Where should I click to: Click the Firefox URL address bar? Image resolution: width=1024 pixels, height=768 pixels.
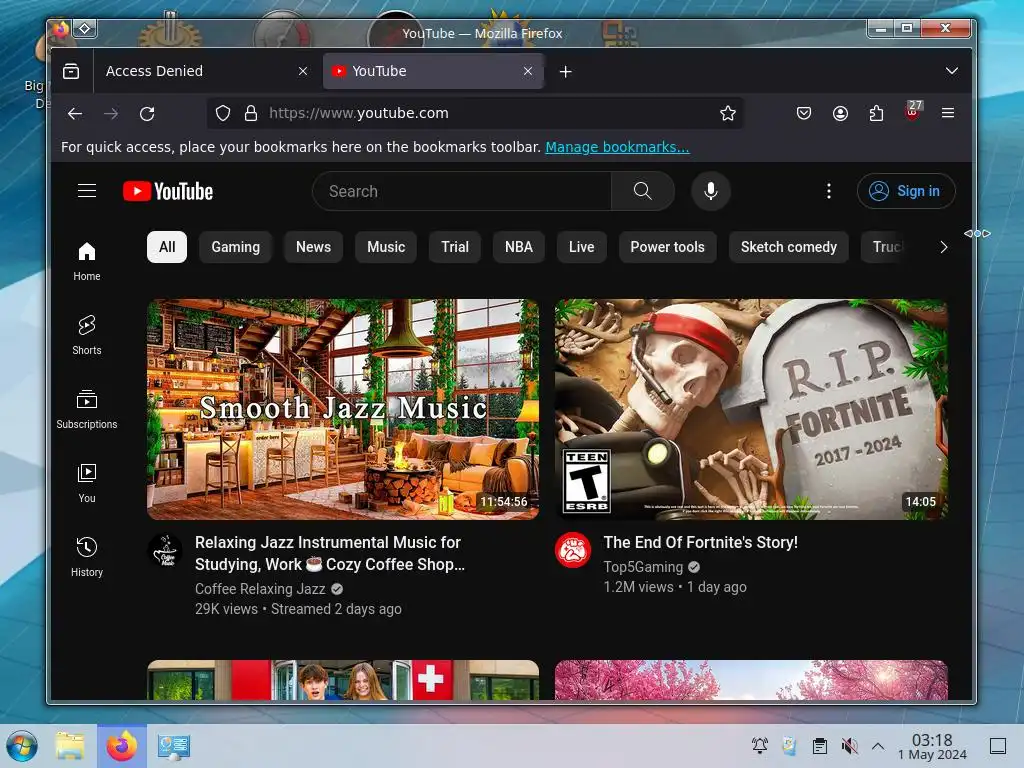tap(475, 114)
